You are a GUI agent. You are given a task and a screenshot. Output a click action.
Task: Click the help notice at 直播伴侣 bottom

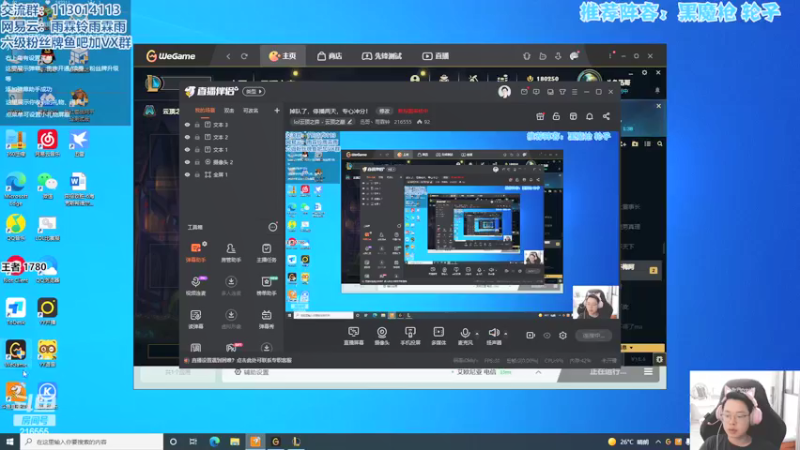pyautogui.click(x=238, y=360)
